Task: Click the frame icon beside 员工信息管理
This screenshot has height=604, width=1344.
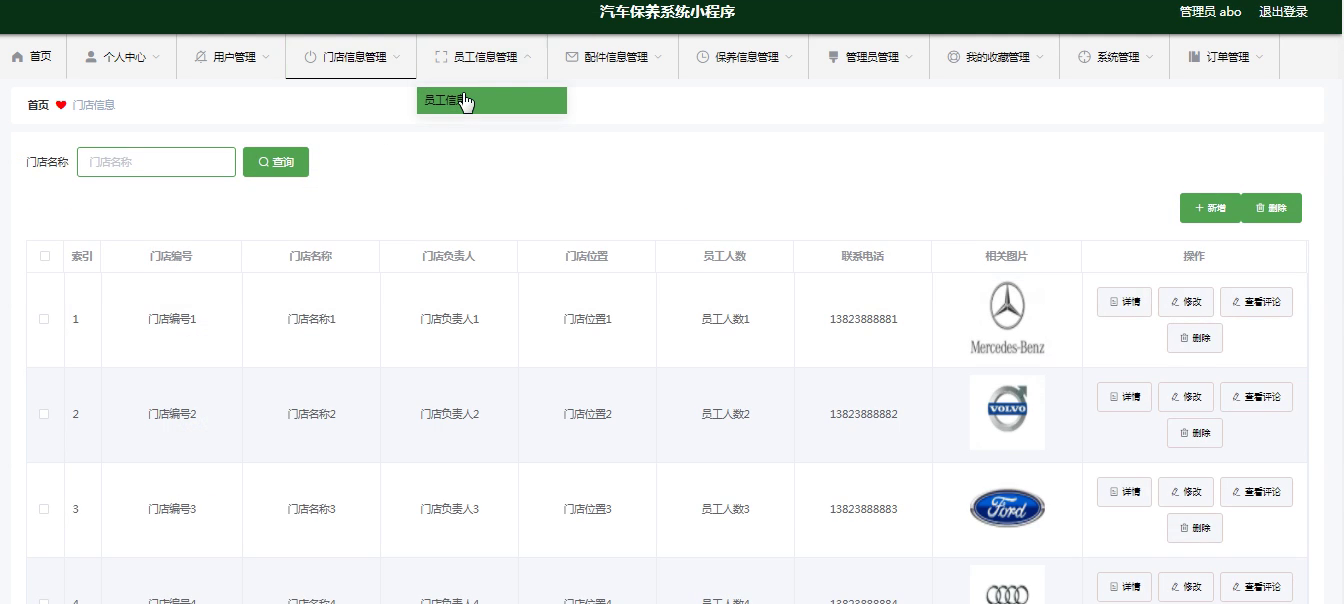Action: click(441, 57)
